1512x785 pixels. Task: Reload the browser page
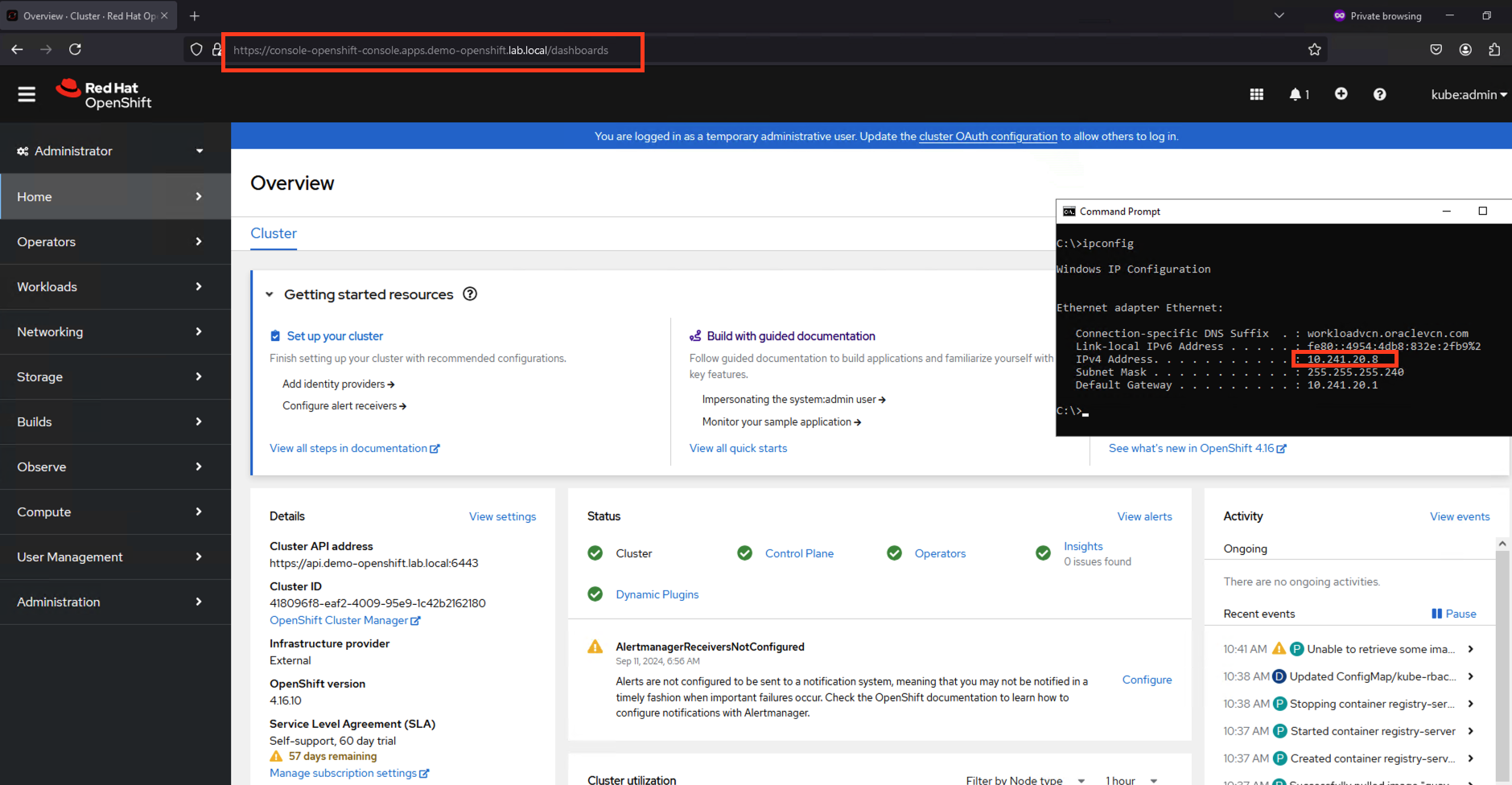click(x=75, y=49)
